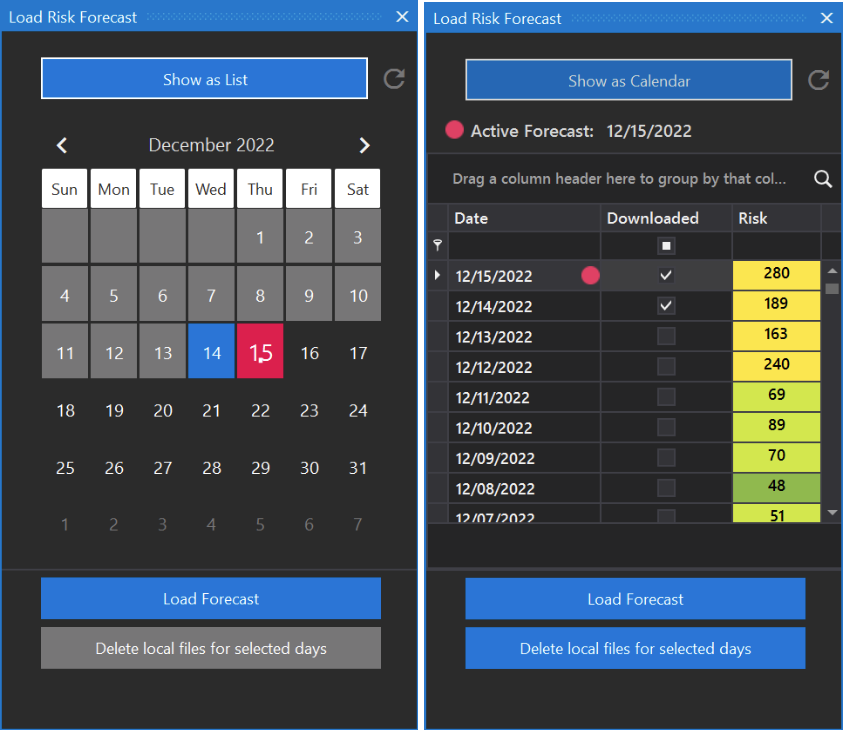Click the yellow 280 risk cell
844x730 pixels.
[776, 274]
